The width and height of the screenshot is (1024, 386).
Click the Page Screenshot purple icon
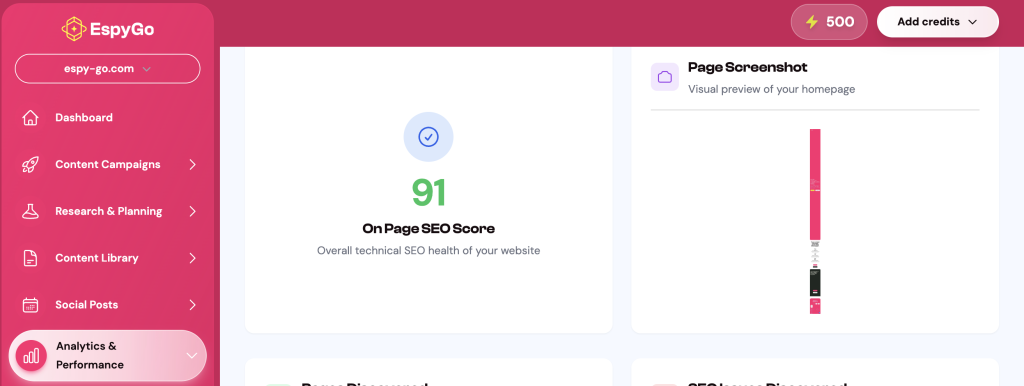(665, 77)
